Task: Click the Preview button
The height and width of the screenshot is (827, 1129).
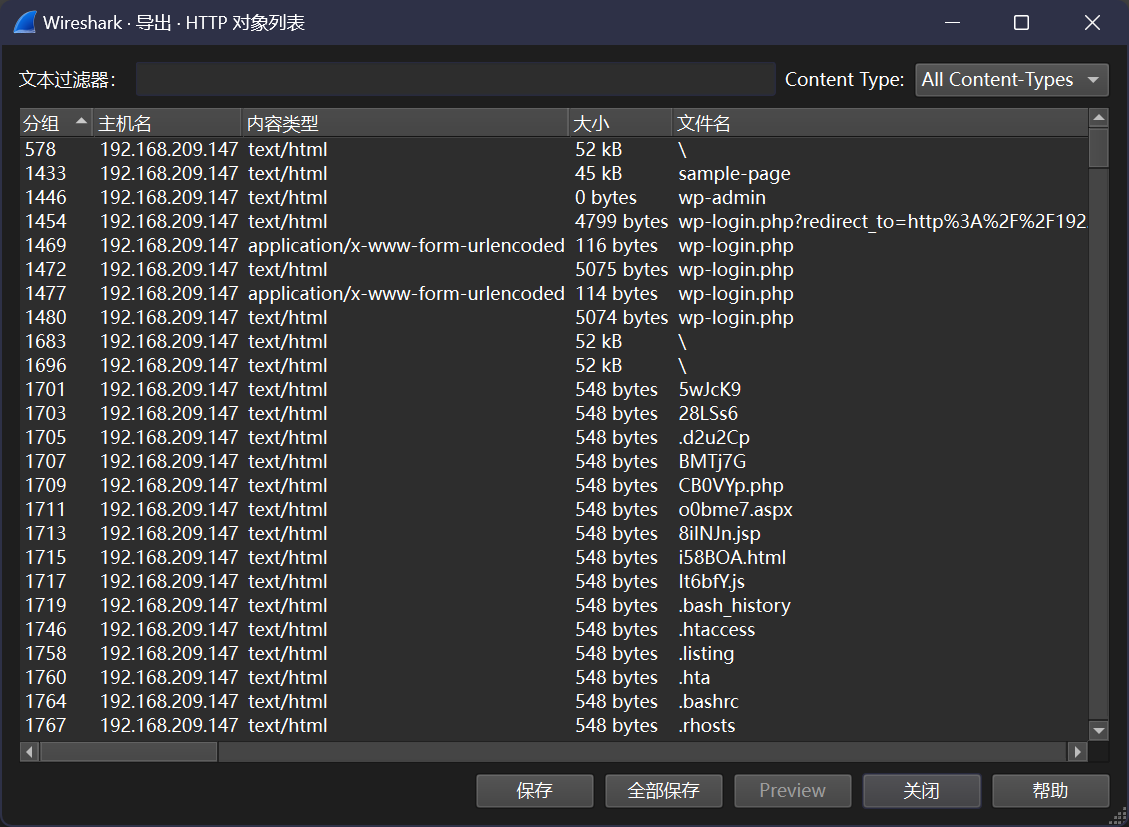Action: pos(793,791)
